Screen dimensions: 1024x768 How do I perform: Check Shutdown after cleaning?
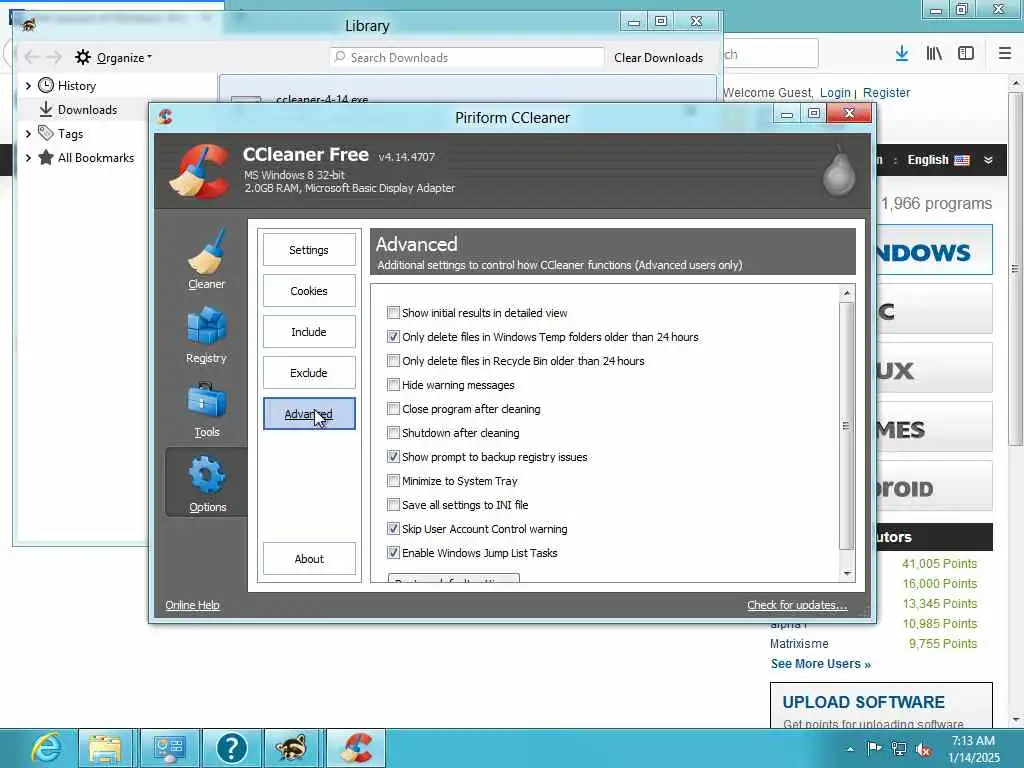click(393, 433)
